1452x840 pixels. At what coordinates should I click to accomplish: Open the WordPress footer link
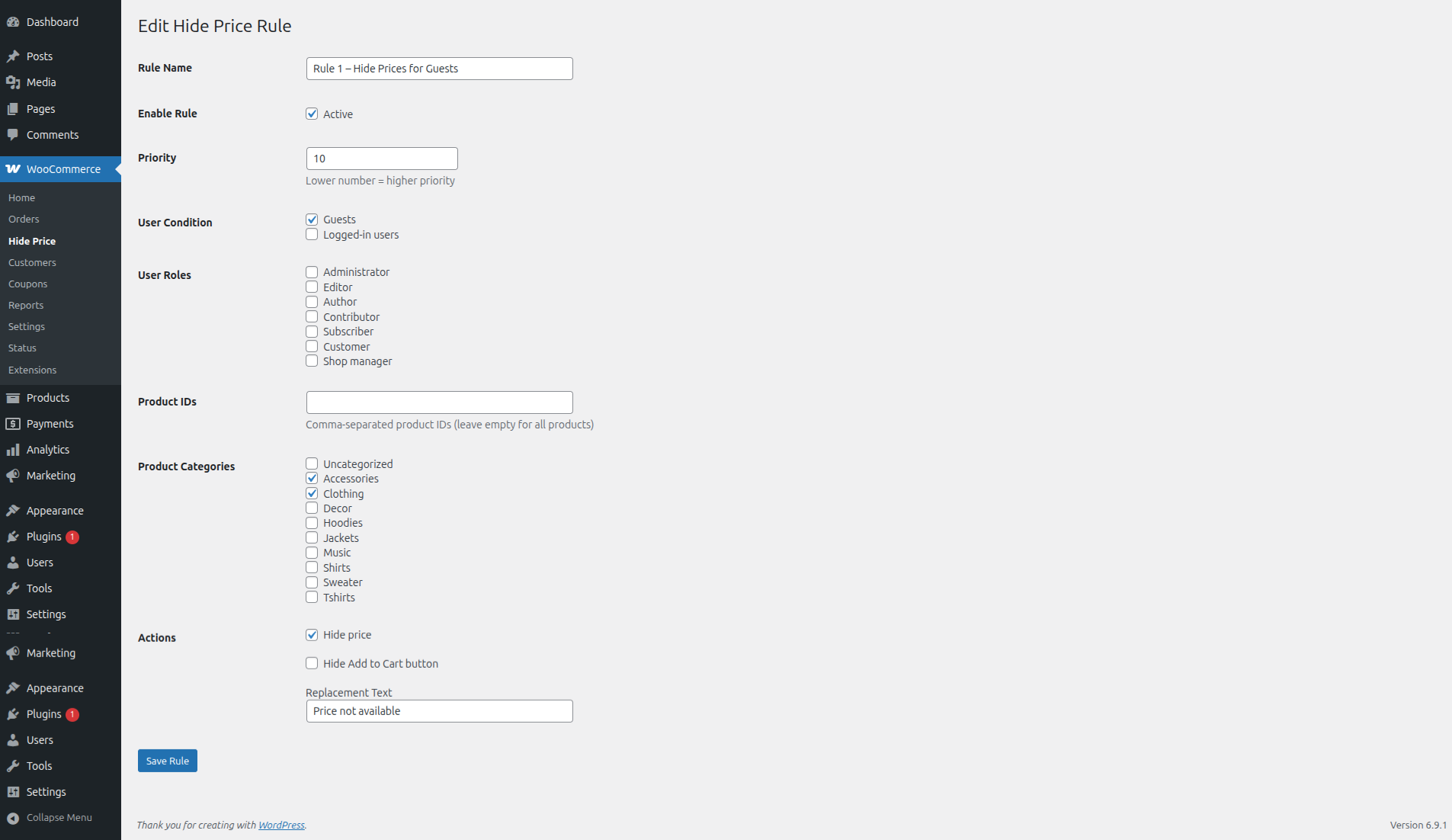pos(281,825)
